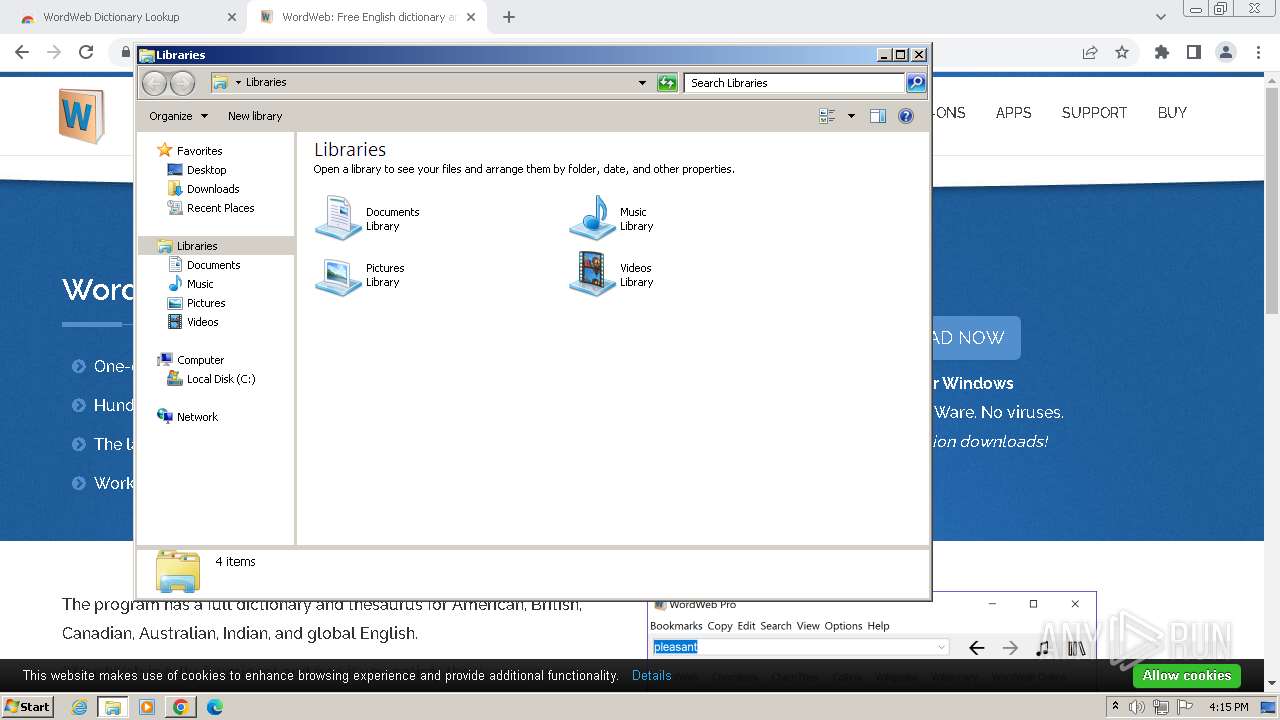Open the Organize dropdown menu
The image size is (1280, 720).
tap(178, 116)
